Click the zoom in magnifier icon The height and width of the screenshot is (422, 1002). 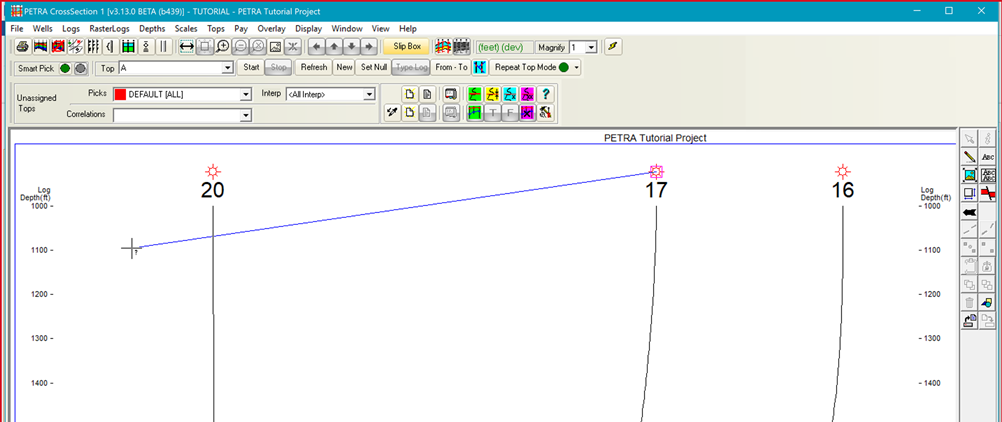point(222,47)
